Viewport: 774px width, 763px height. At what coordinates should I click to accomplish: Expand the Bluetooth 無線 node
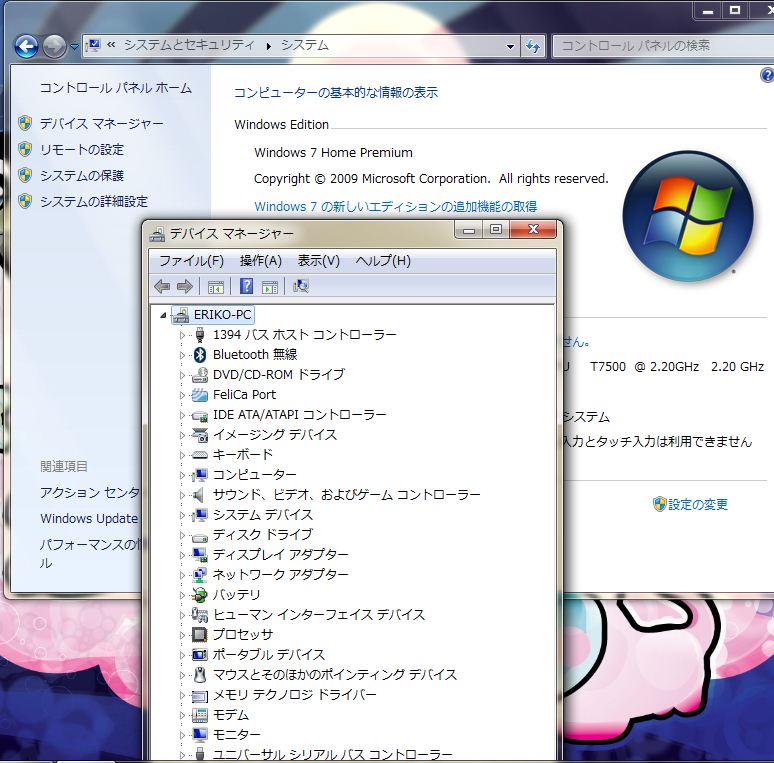click(183, 355)
